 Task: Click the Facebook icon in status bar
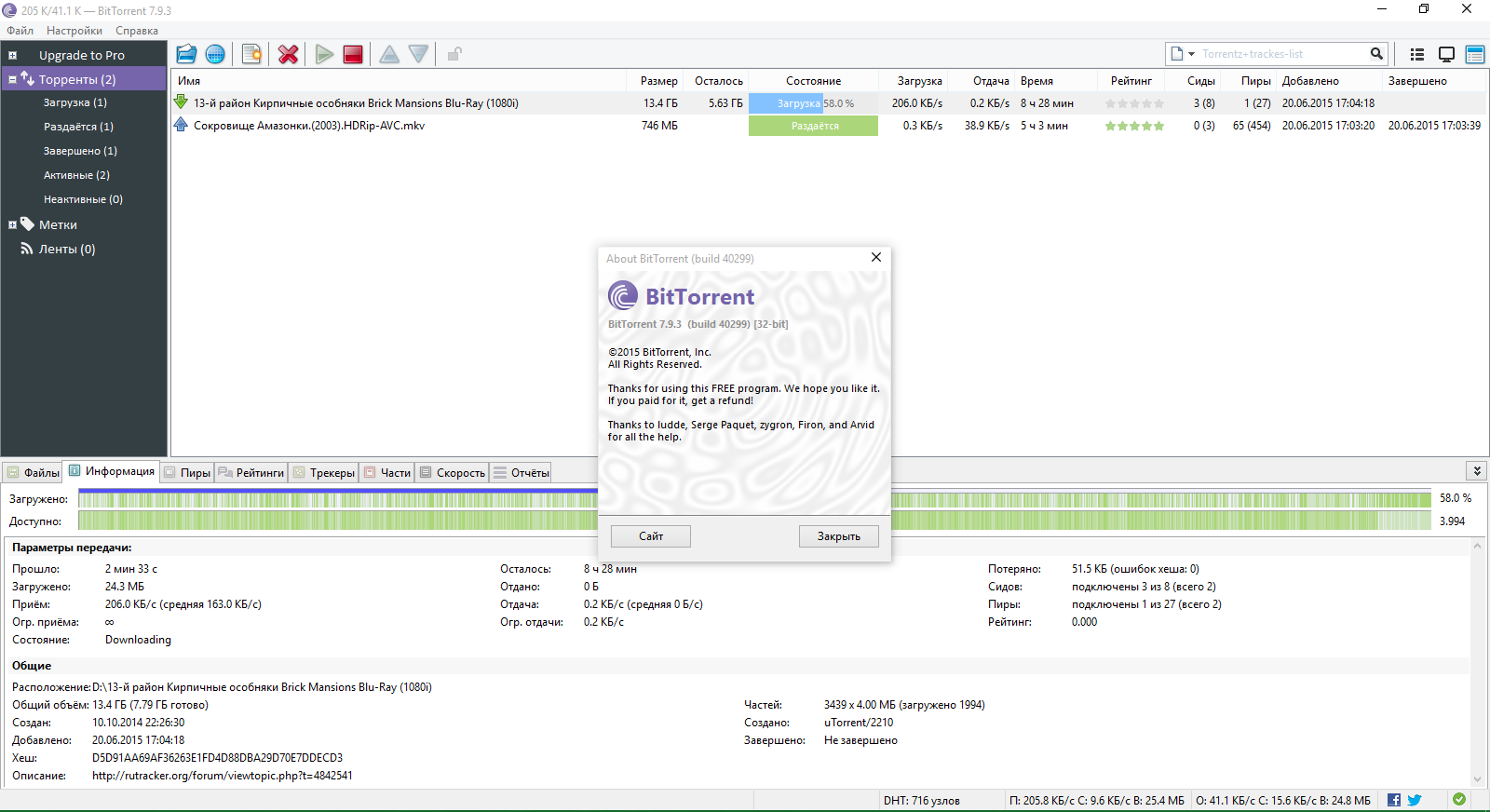(x=1394, y=800)
